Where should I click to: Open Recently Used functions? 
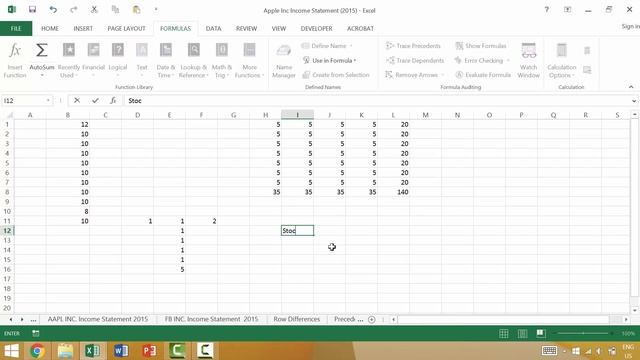[69, 60]
